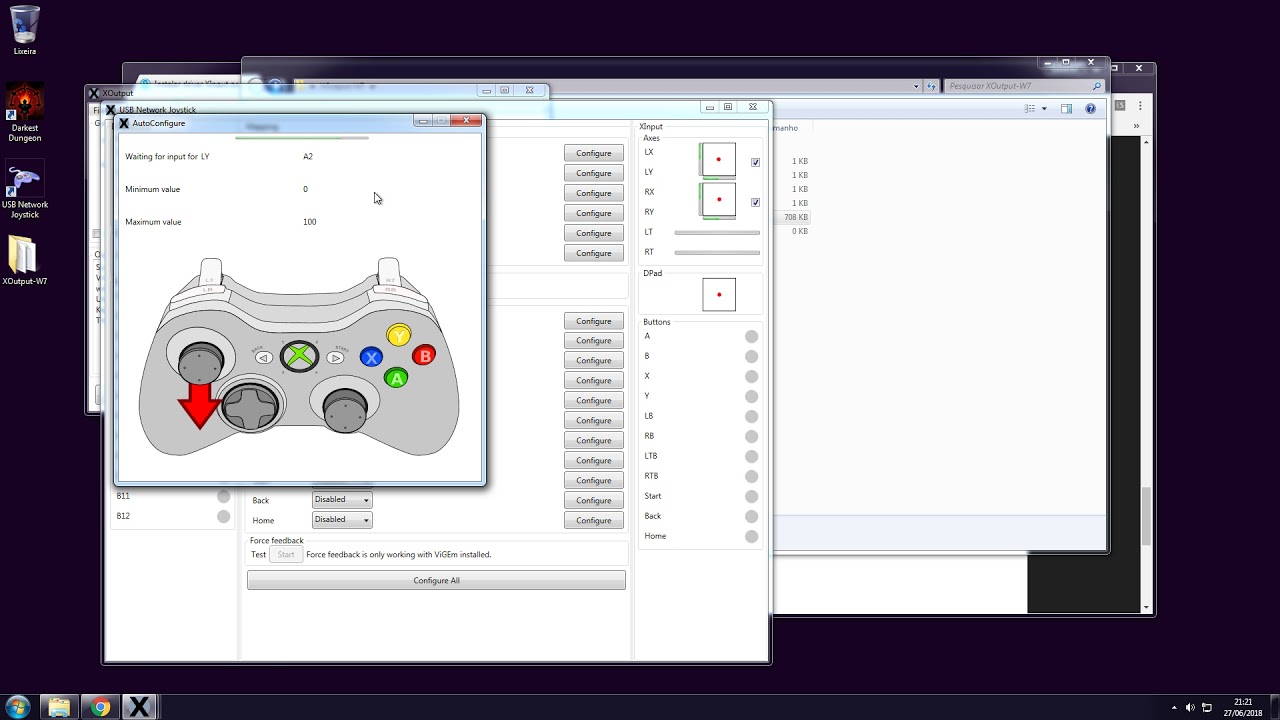Toggle the LX/LY axes checkbox

click(755, 162)
